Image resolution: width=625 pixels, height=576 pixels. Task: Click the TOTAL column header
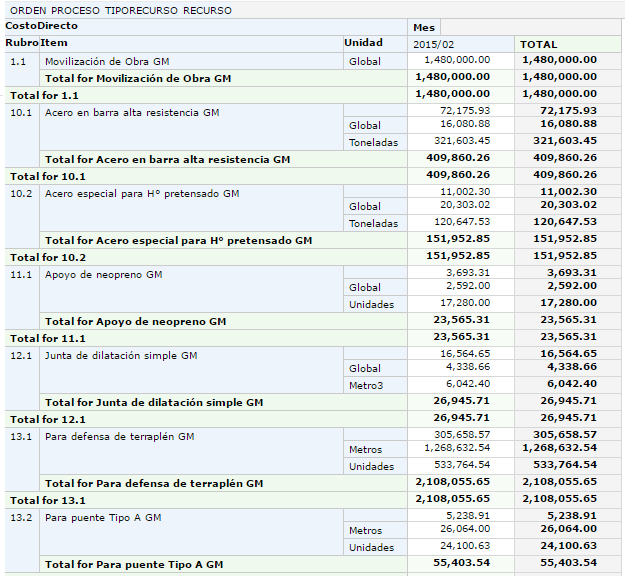539,44
